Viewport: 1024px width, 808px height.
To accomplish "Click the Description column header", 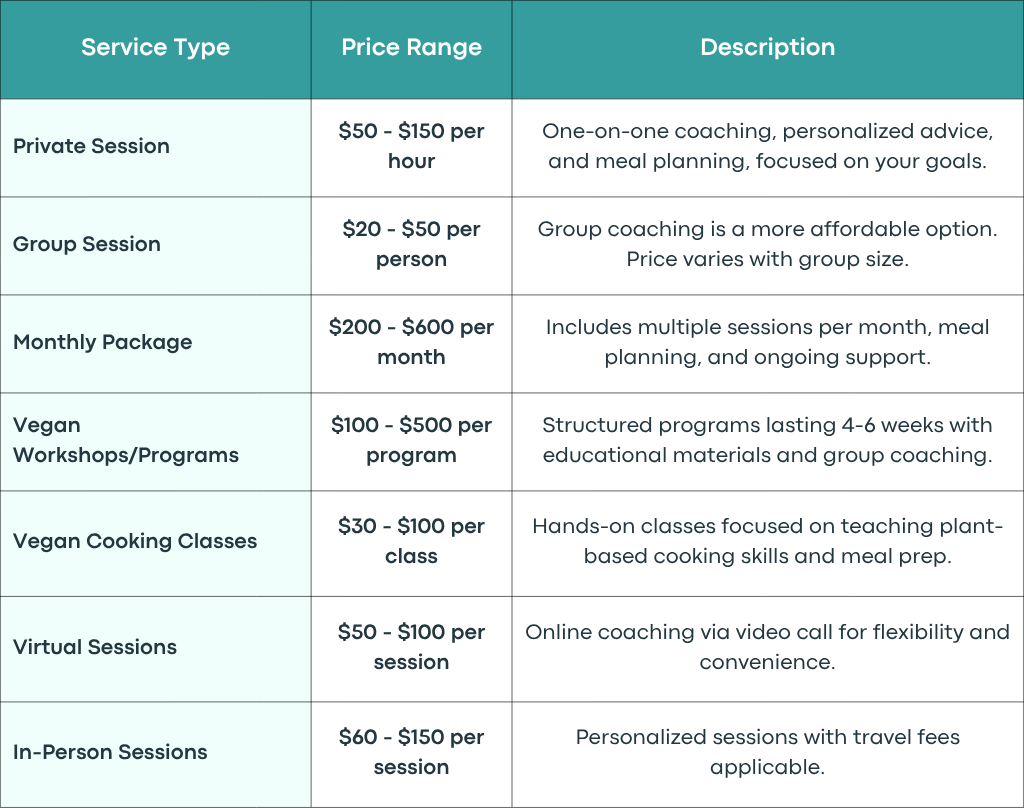I will click(x=767, y=48).
